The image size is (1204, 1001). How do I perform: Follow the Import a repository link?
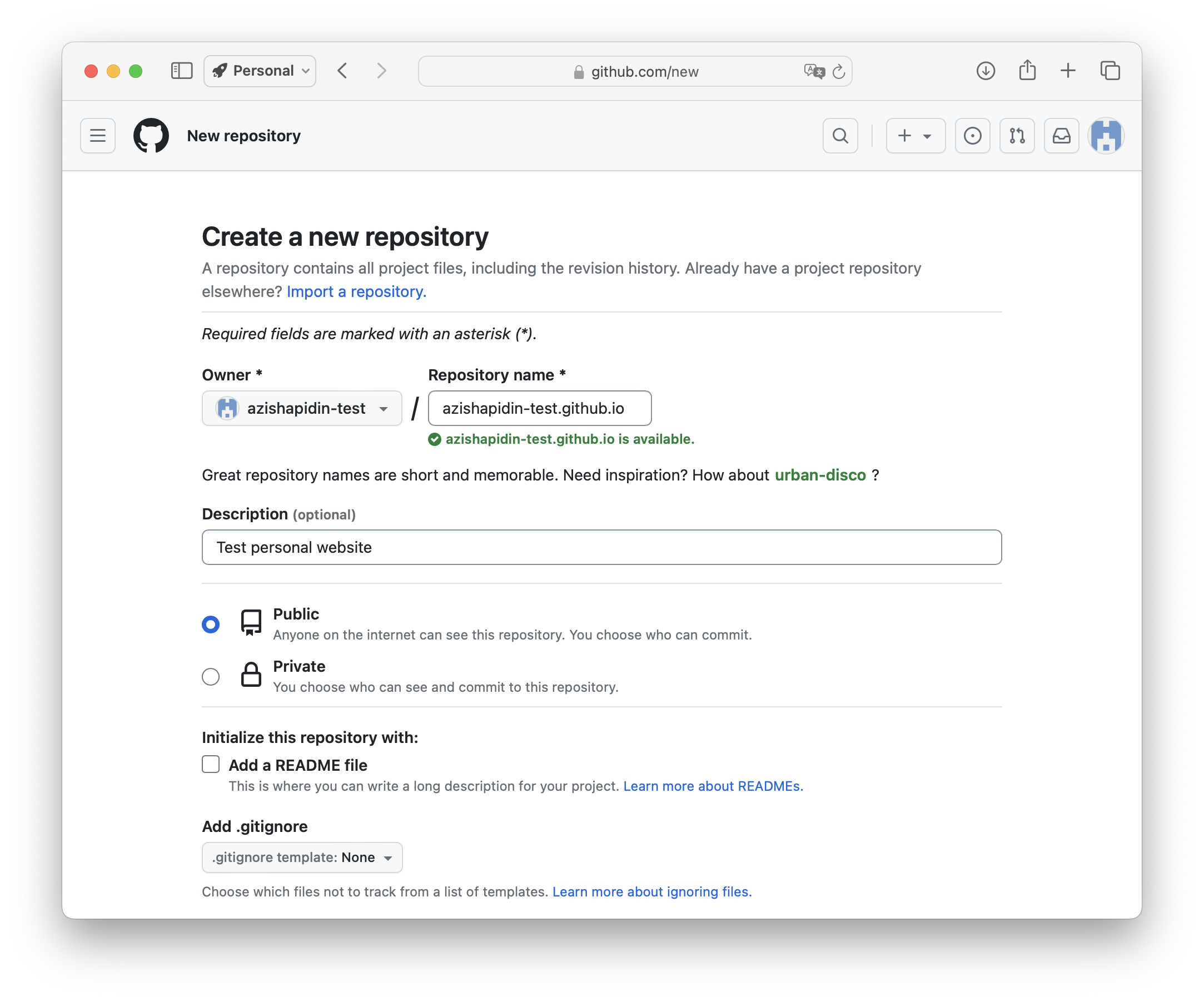coord(356,291)
